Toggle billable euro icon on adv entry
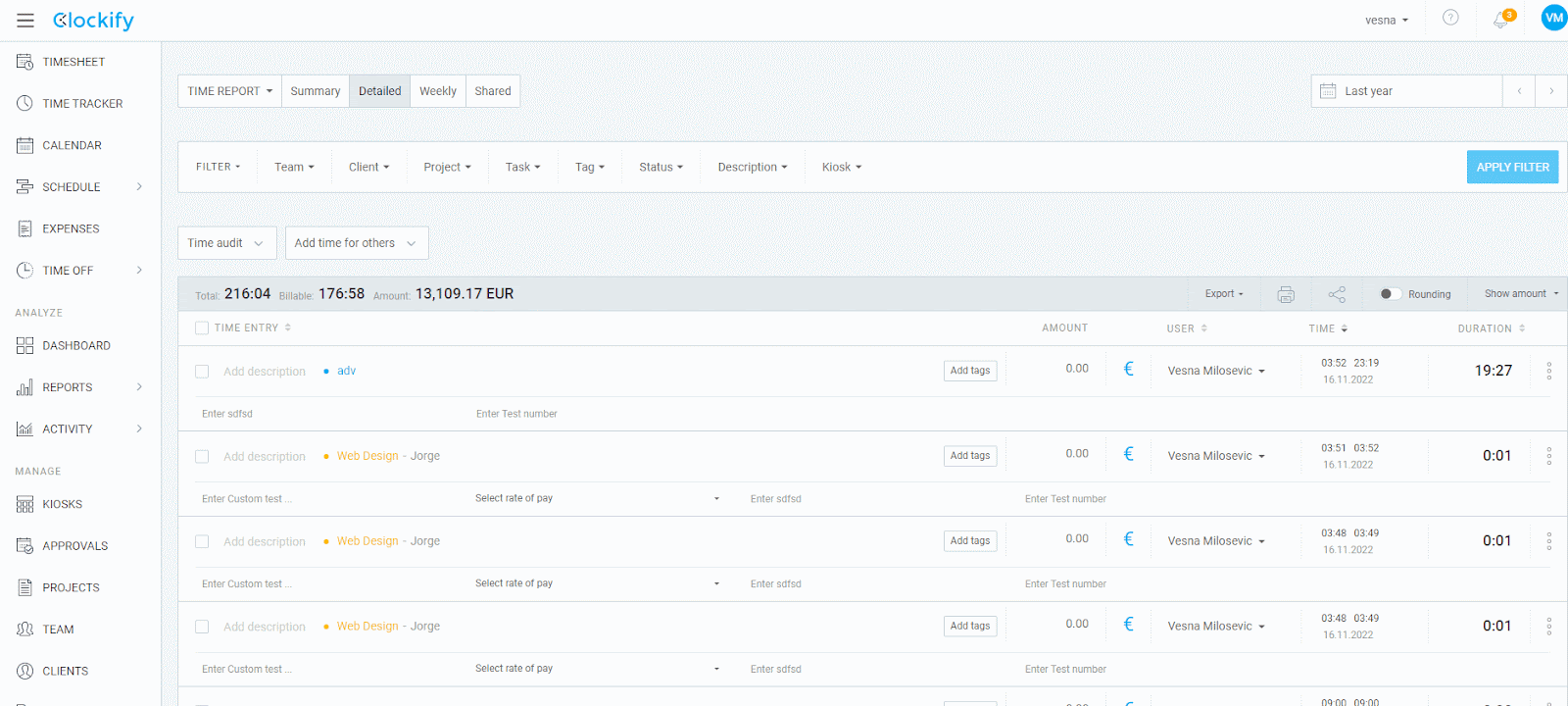 coord(1128,369)
